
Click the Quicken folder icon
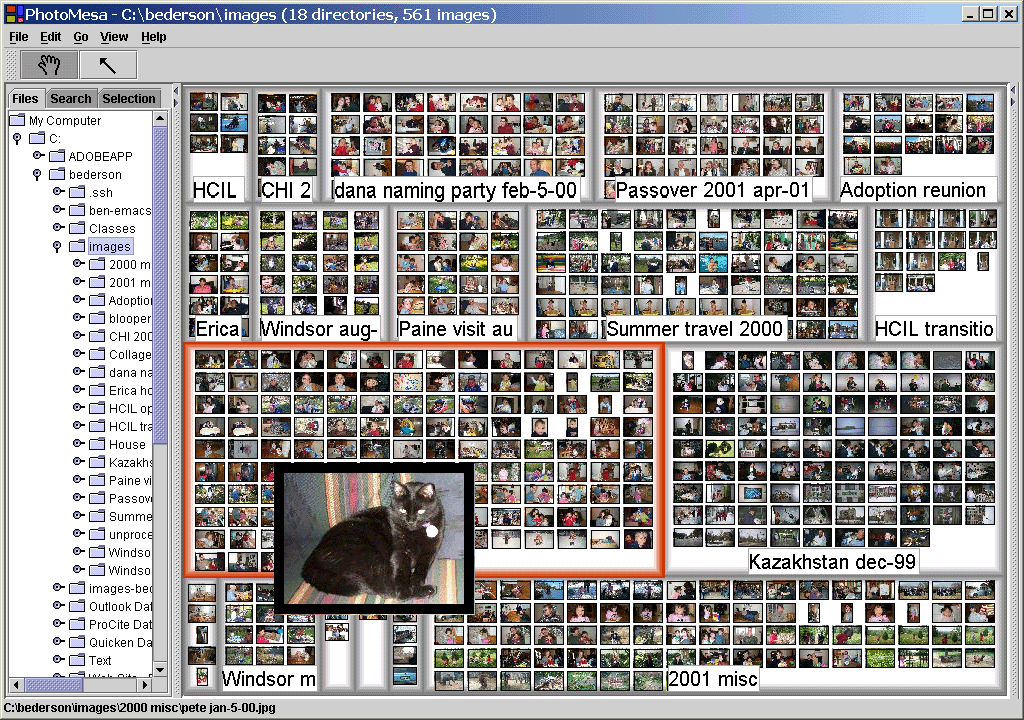(77, 642)
